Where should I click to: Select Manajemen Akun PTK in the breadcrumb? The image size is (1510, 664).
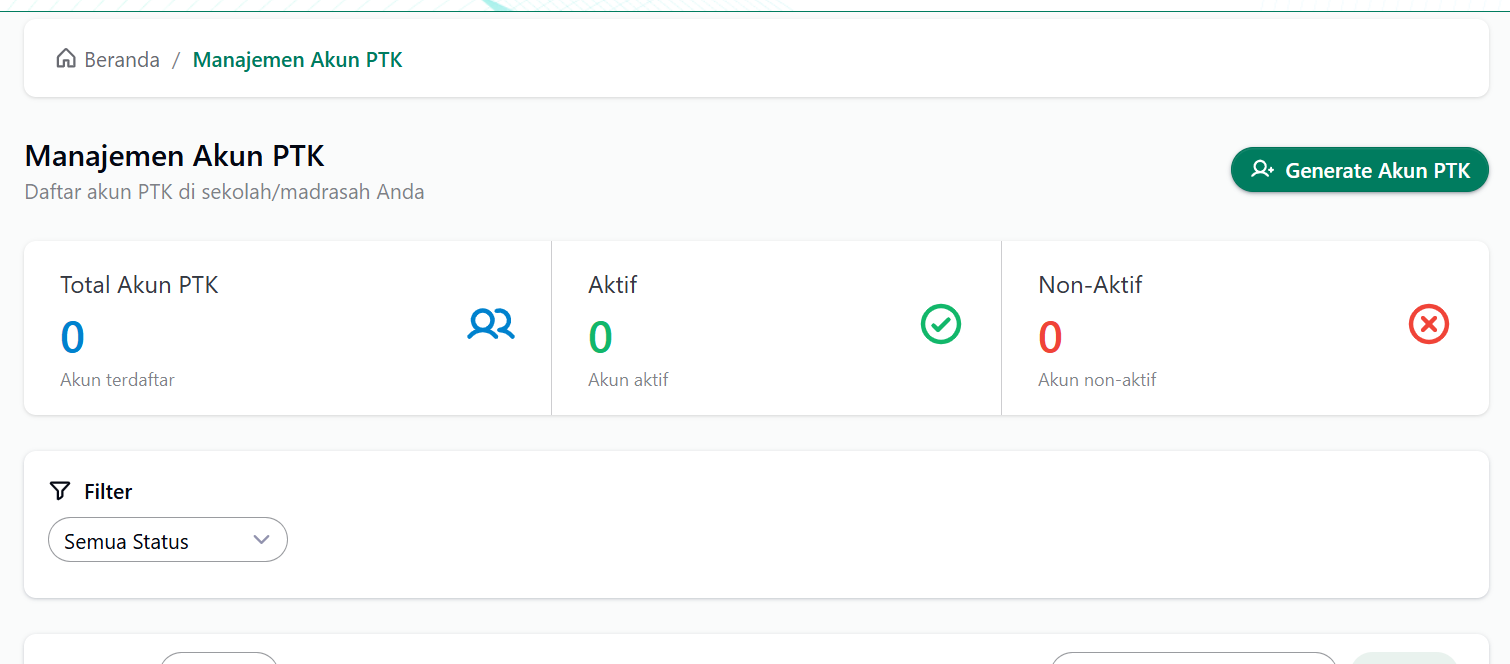pyautogui.click(x=297, y=60)
